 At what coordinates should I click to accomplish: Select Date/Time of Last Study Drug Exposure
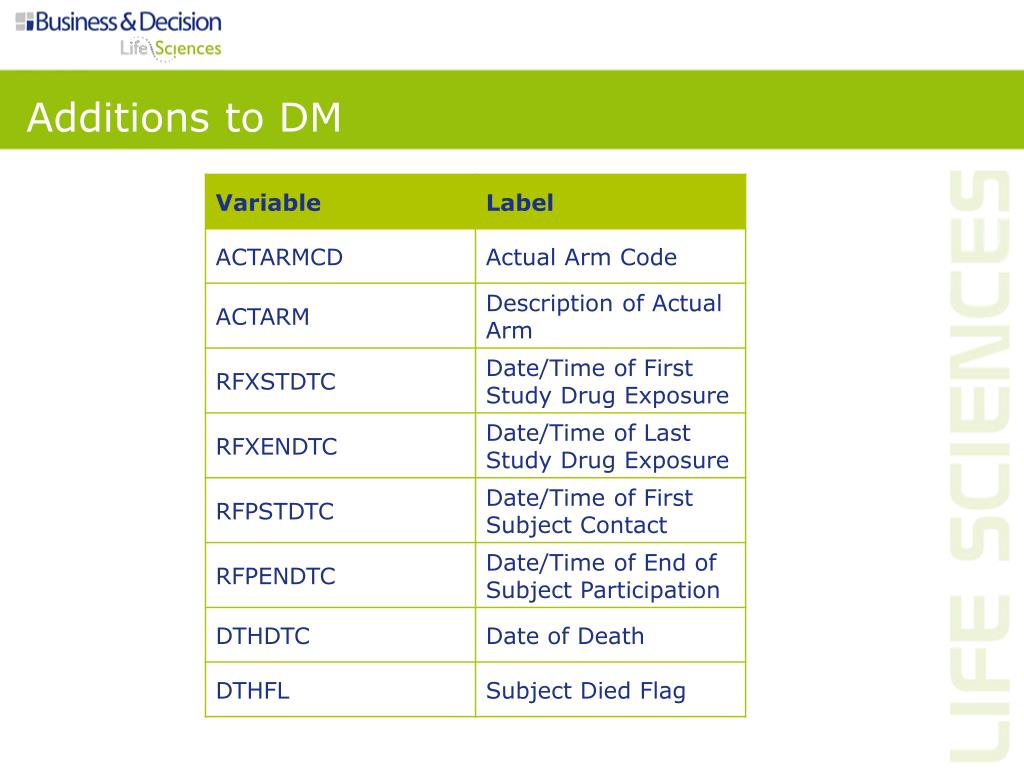607,447
